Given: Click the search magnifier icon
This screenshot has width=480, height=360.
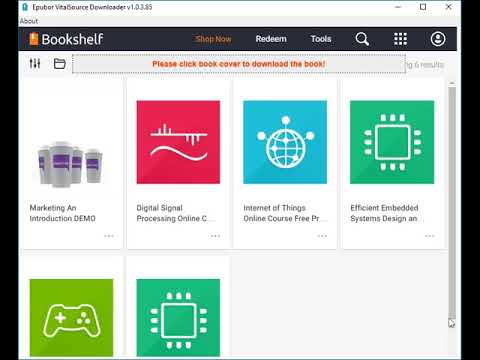Looking at the screenshot, I should coord(362,39).
